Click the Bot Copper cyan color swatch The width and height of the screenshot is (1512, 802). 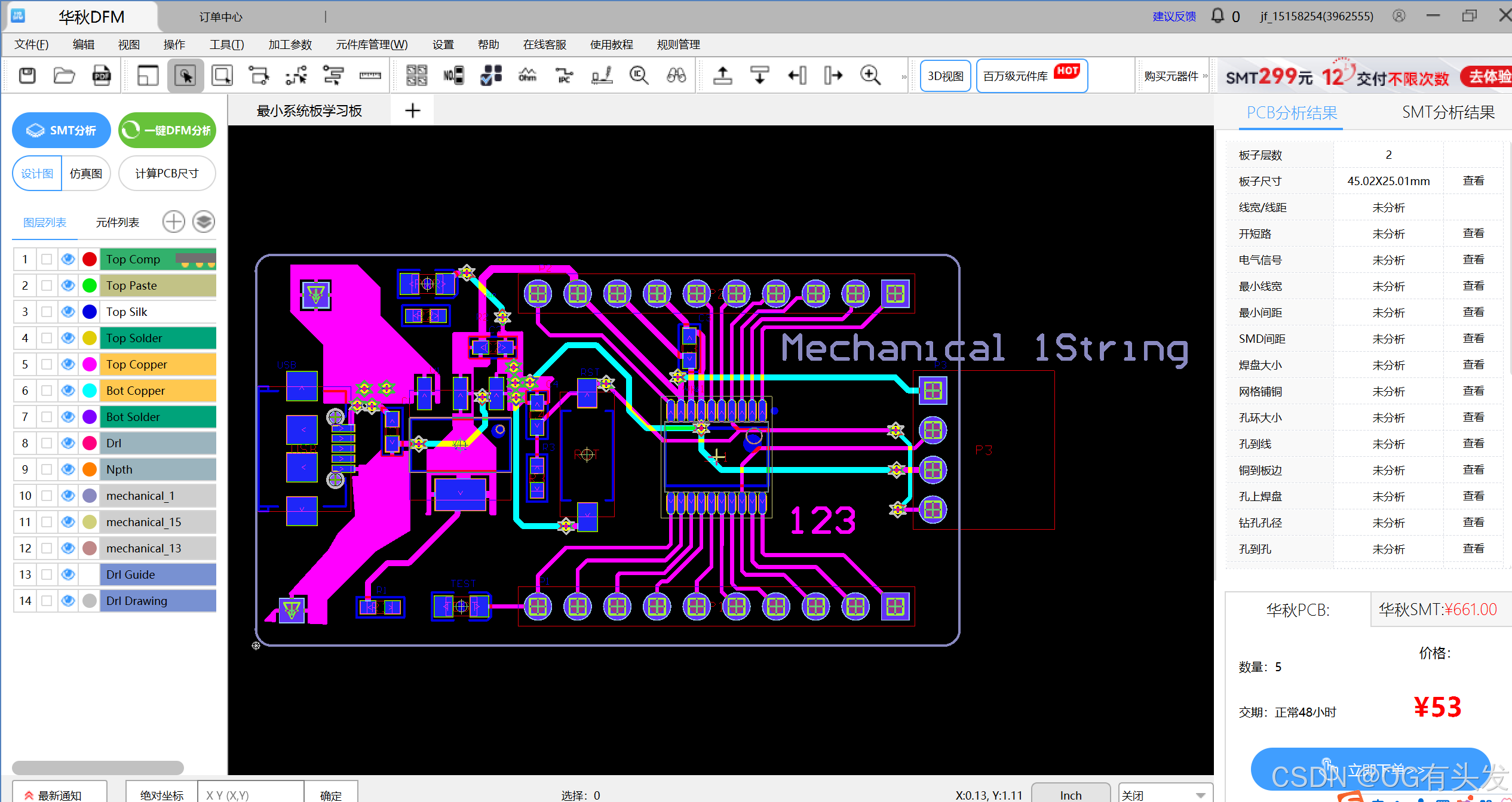tap(90, 391)
